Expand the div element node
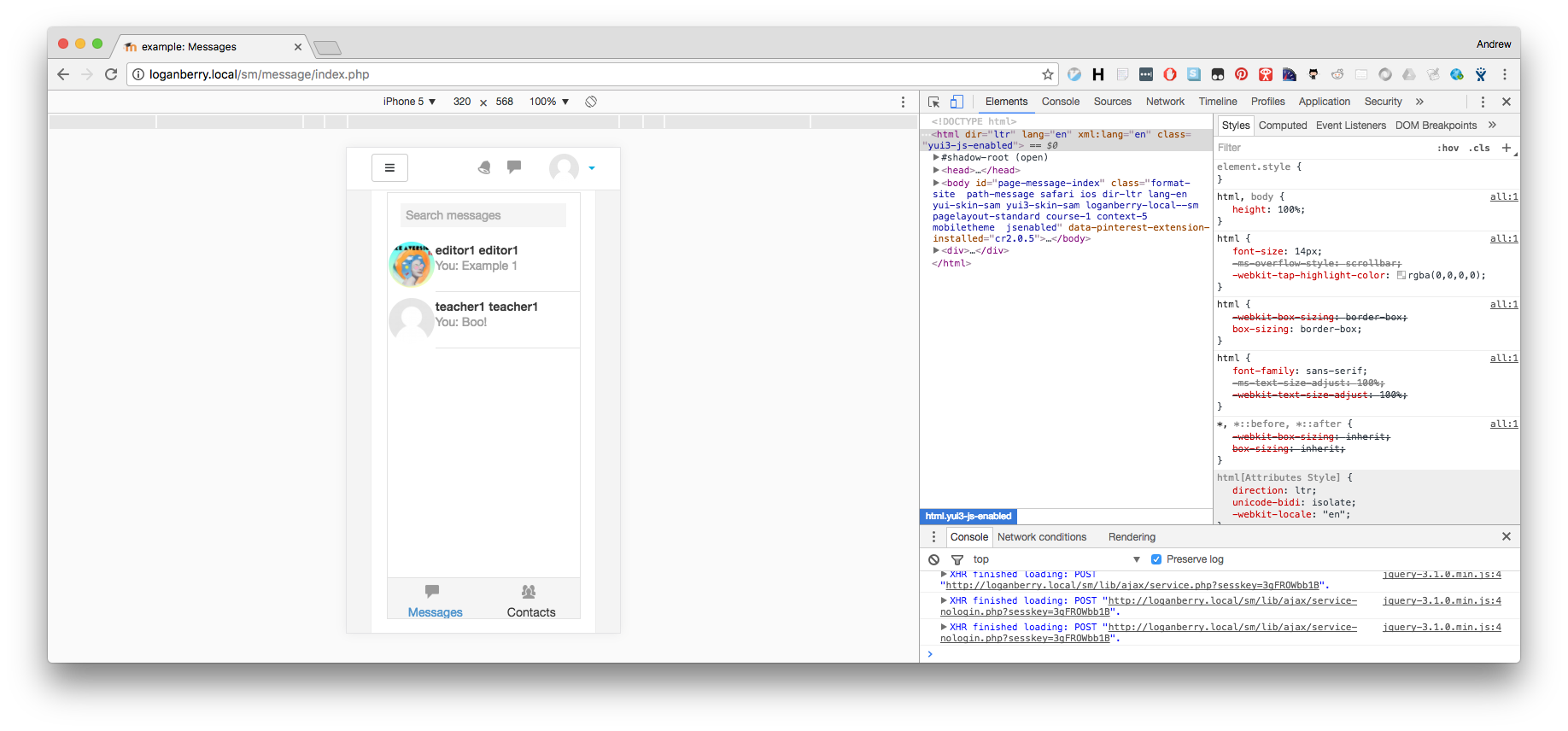The width and height of the screenshot is (1568, 731). point(936,250)
